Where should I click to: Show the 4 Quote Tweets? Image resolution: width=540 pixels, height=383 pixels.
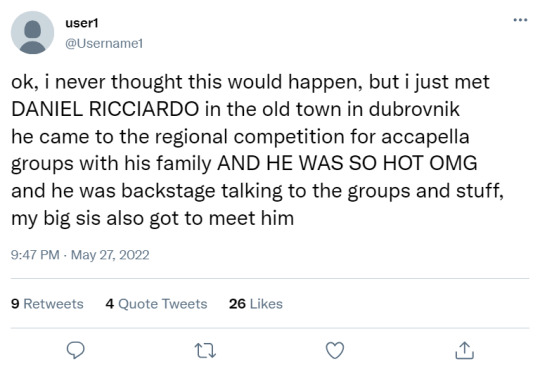pos(156,304)
